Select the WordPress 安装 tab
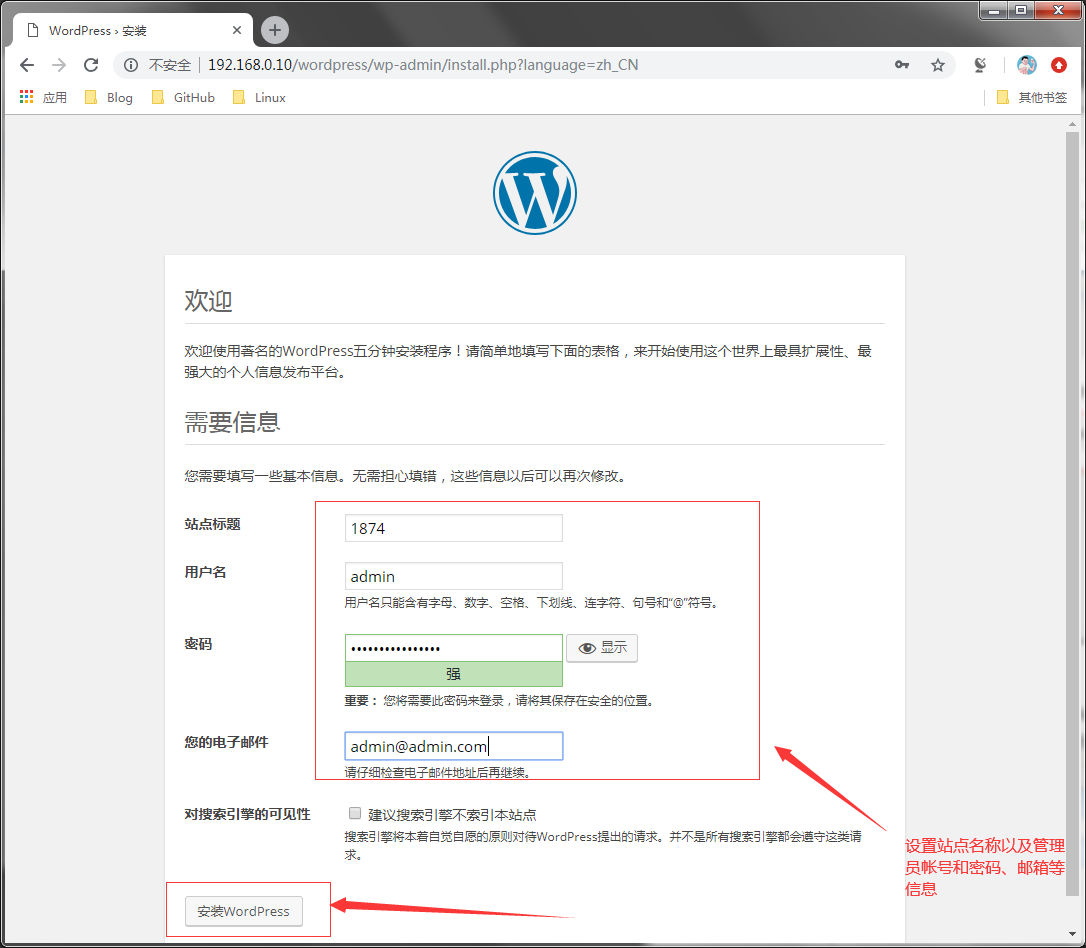1086x948 pixels. pos(132,30)
